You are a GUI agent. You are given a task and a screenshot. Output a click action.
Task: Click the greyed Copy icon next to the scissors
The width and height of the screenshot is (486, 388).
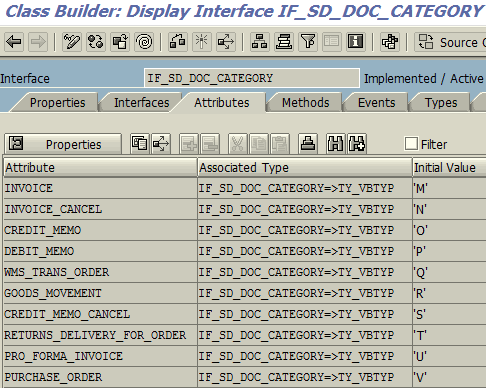tap(259, 144)
